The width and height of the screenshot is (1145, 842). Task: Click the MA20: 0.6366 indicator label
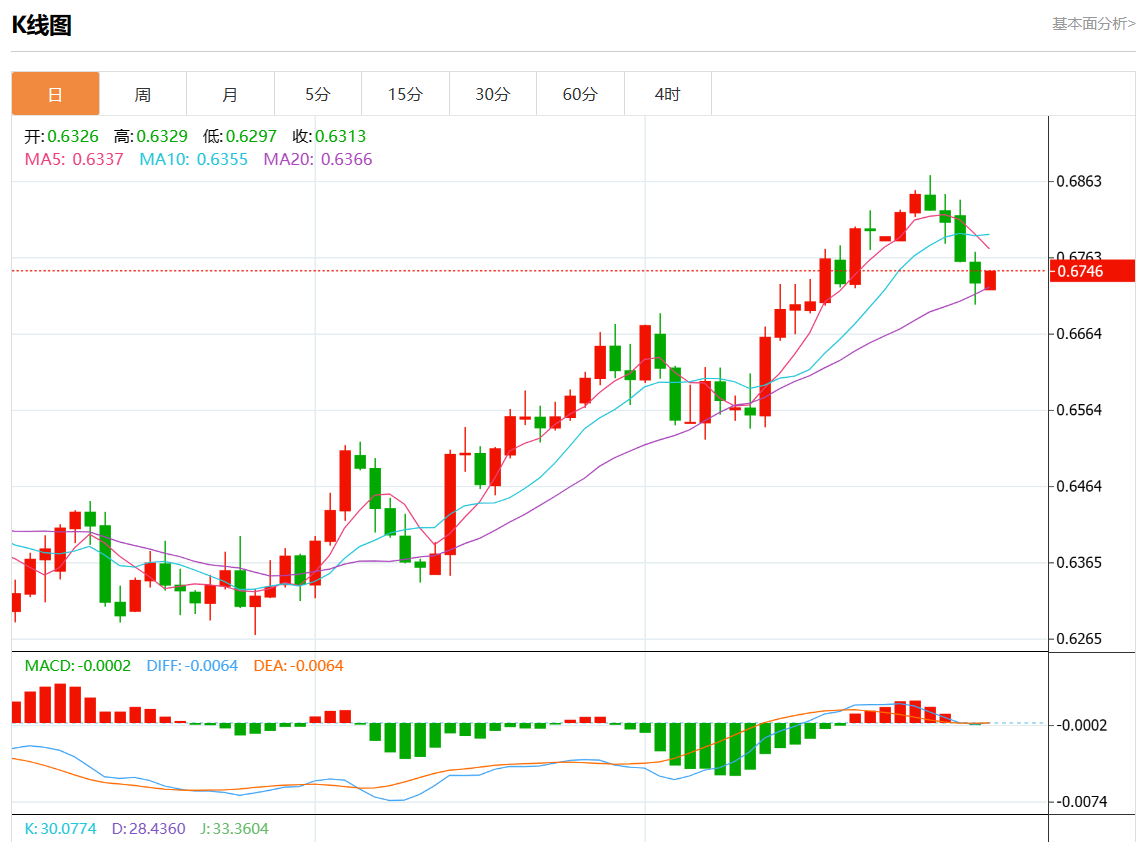pyautogui.click(x=318, y=159)
